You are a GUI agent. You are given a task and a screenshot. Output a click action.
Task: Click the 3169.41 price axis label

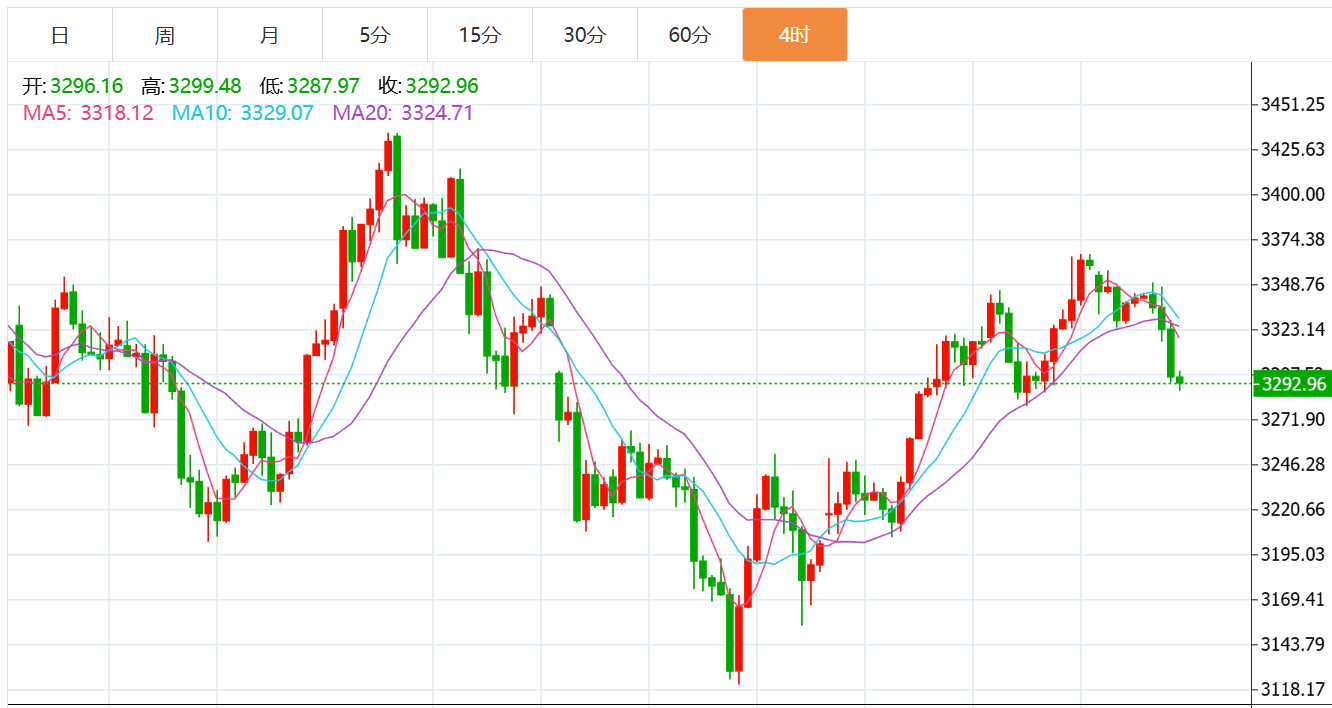click(x=1293, y=600)
